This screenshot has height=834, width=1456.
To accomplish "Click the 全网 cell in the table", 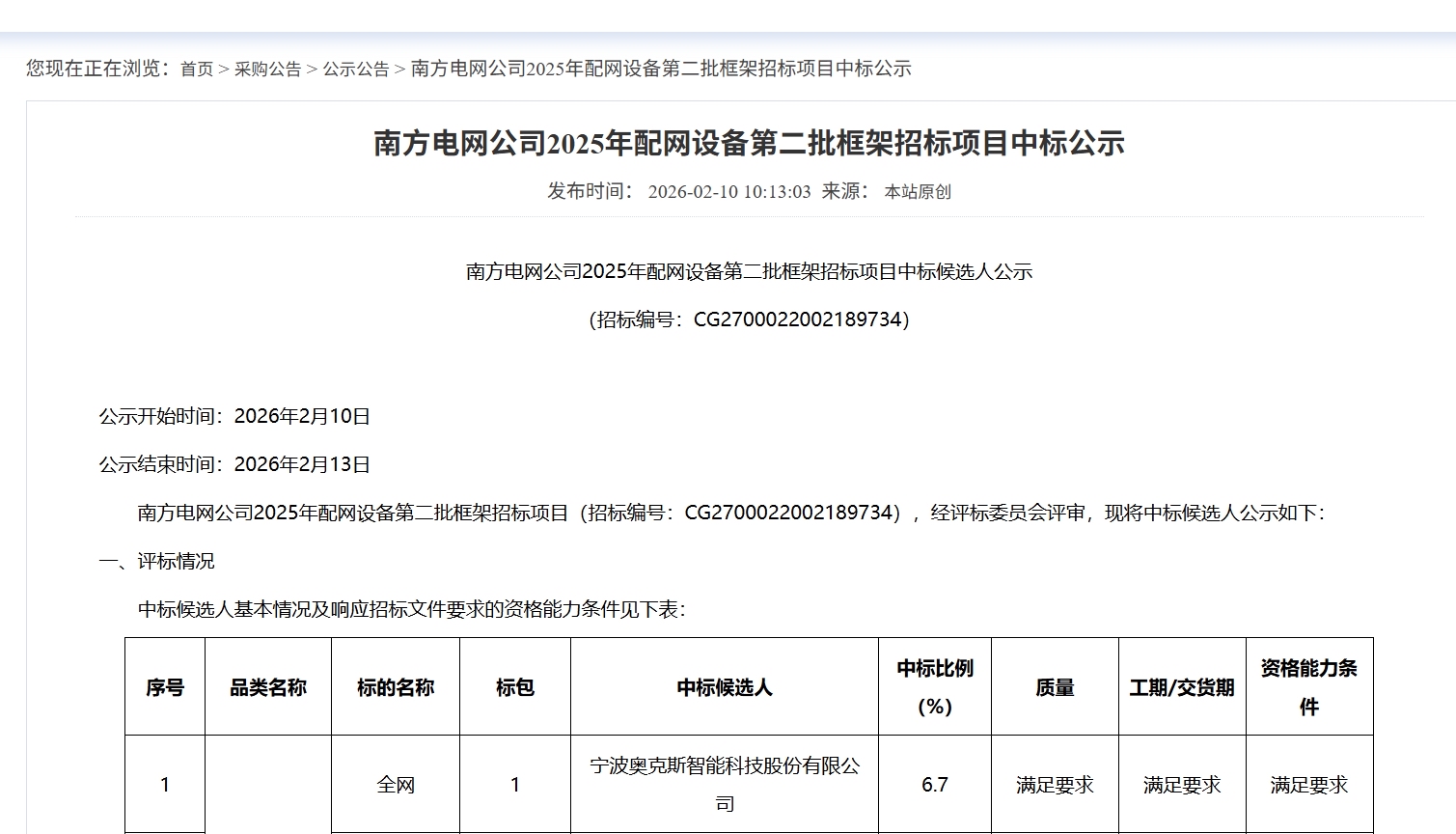I will (x=396, y=785).
